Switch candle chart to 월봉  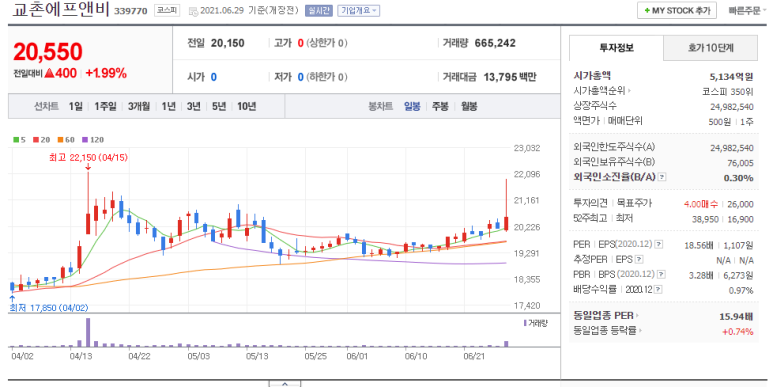point(469,106)
